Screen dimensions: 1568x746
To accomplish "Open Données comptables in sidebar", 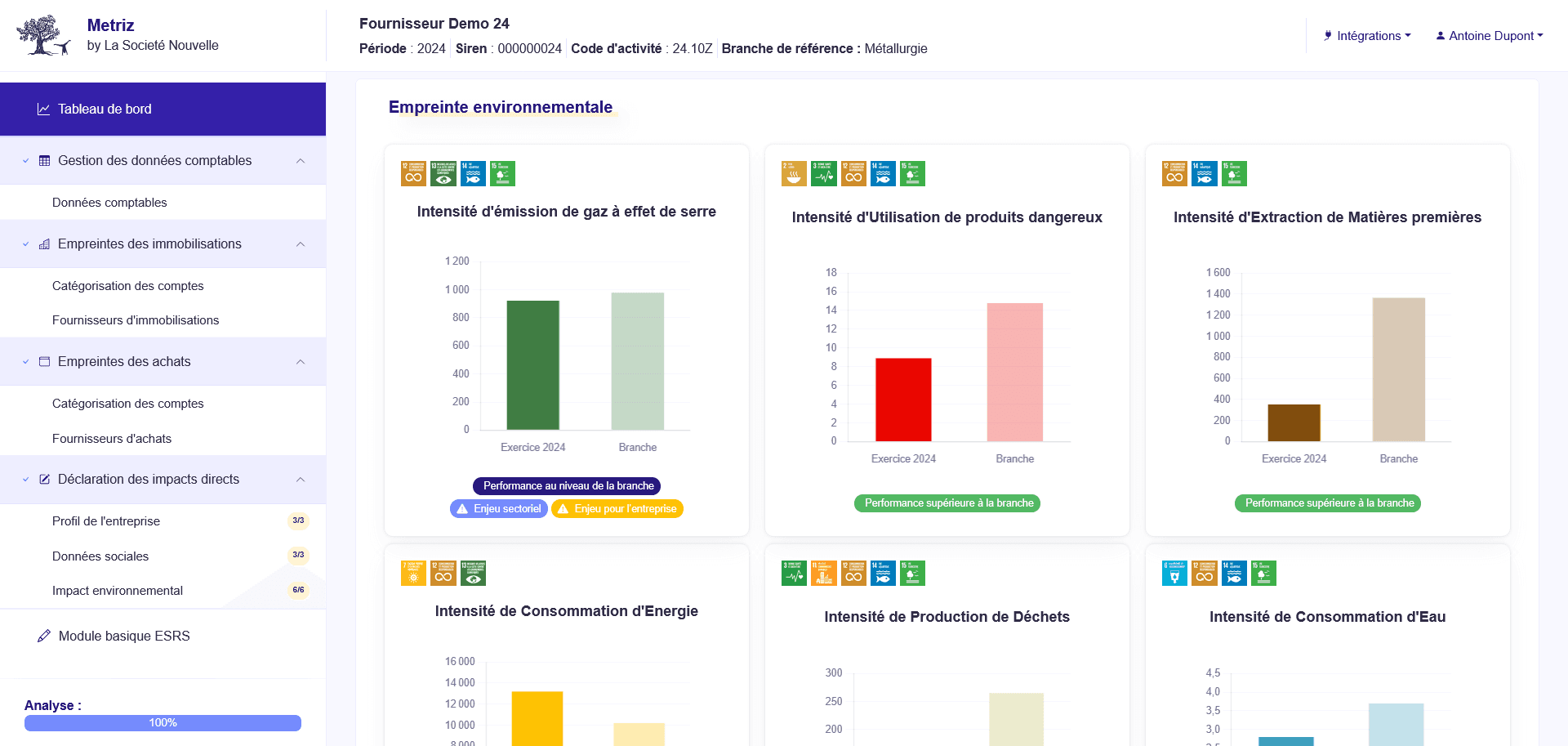I will point(109,203).
